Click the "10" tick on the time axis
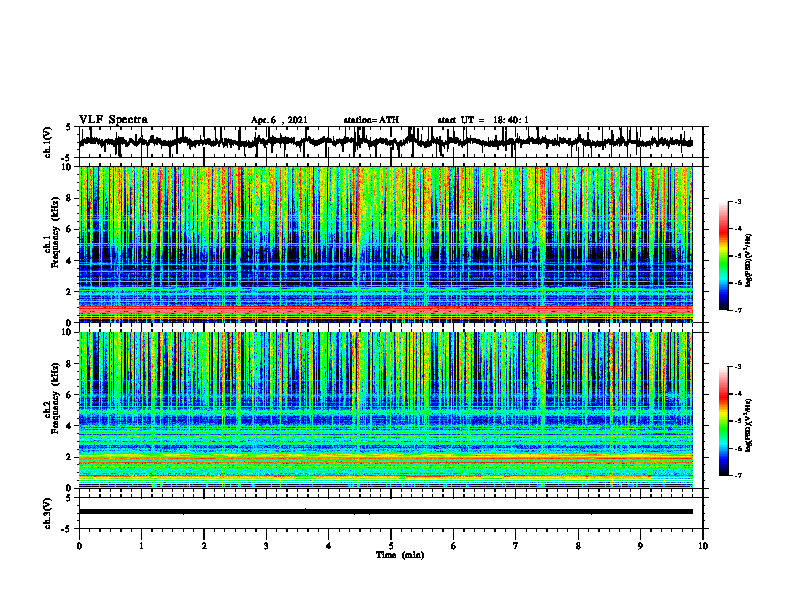The image size is (792, 612). [x=703, y=546]
